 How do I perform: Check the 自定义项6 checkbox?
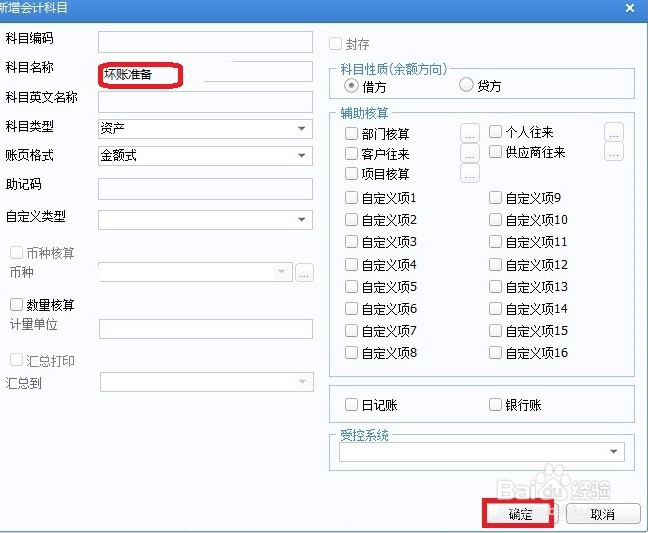(351, 308)
